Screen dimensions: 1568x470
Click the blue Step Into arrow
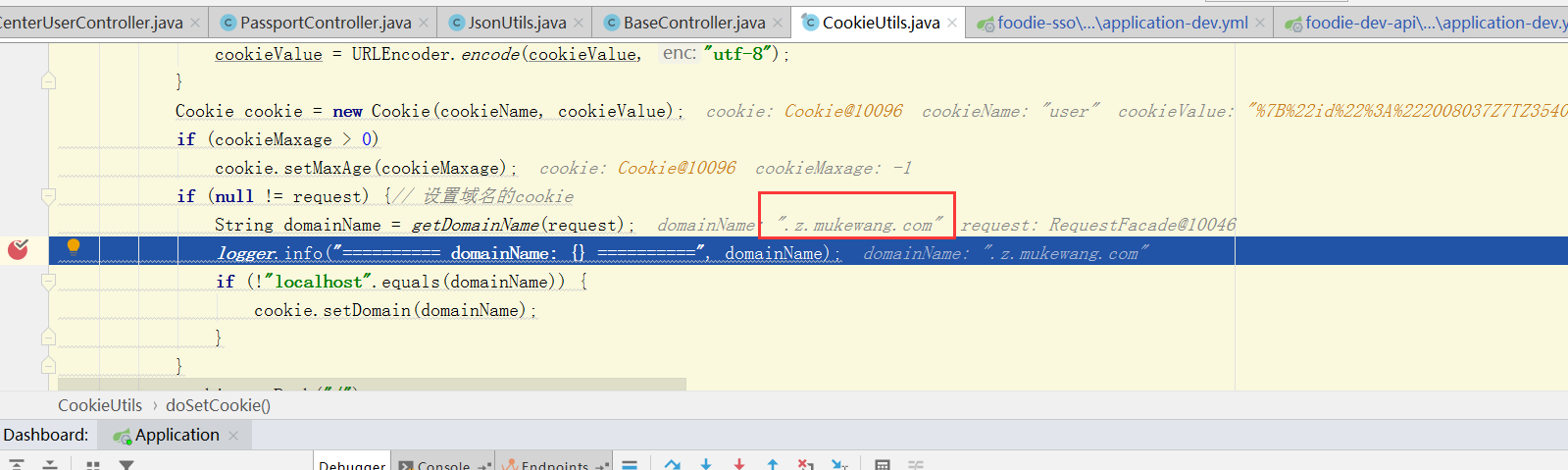[x=706, y=464]
